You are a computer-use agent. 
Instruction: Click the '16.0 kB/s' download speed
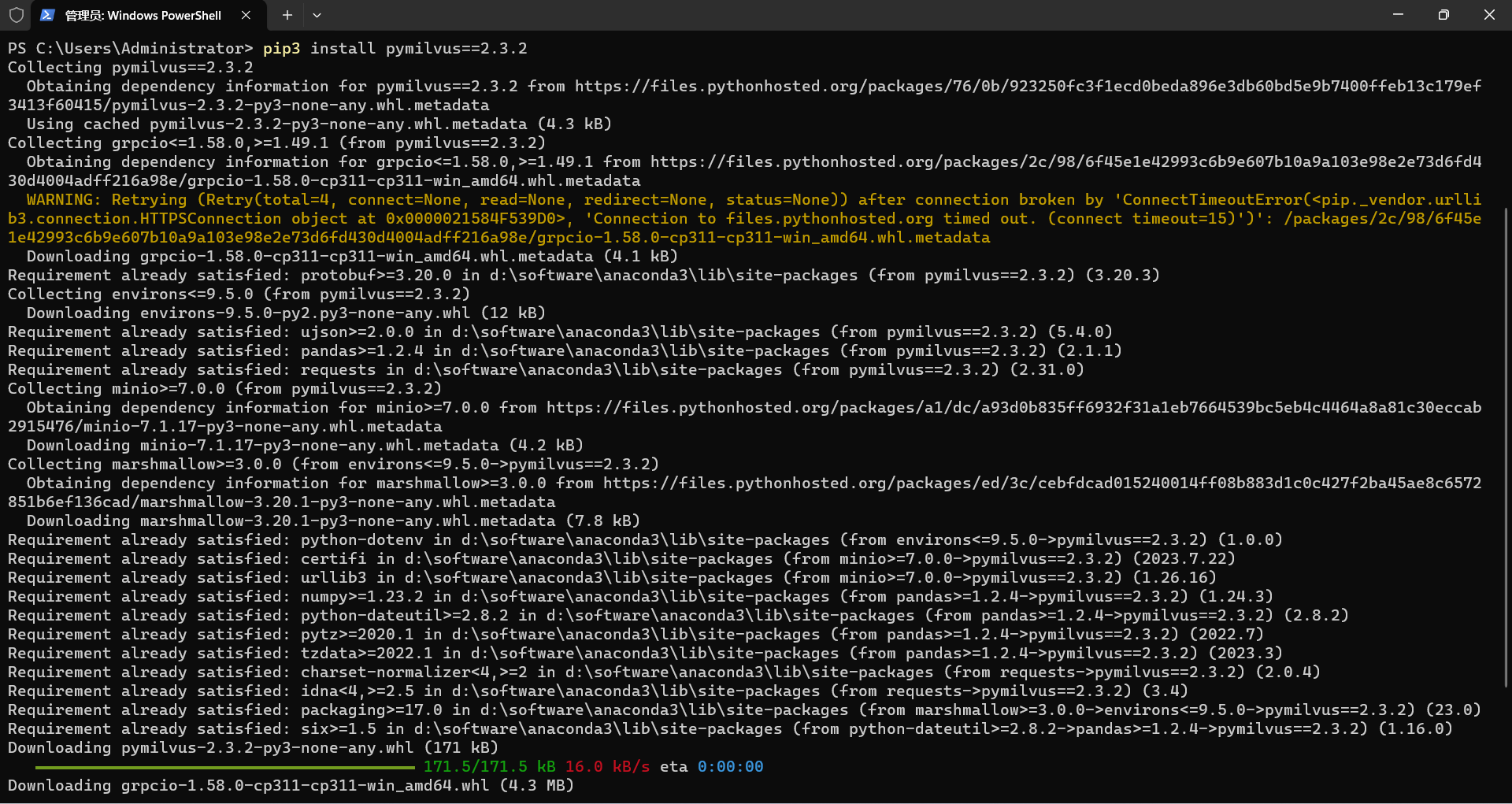pyautogui.click(x=608, y=766)
